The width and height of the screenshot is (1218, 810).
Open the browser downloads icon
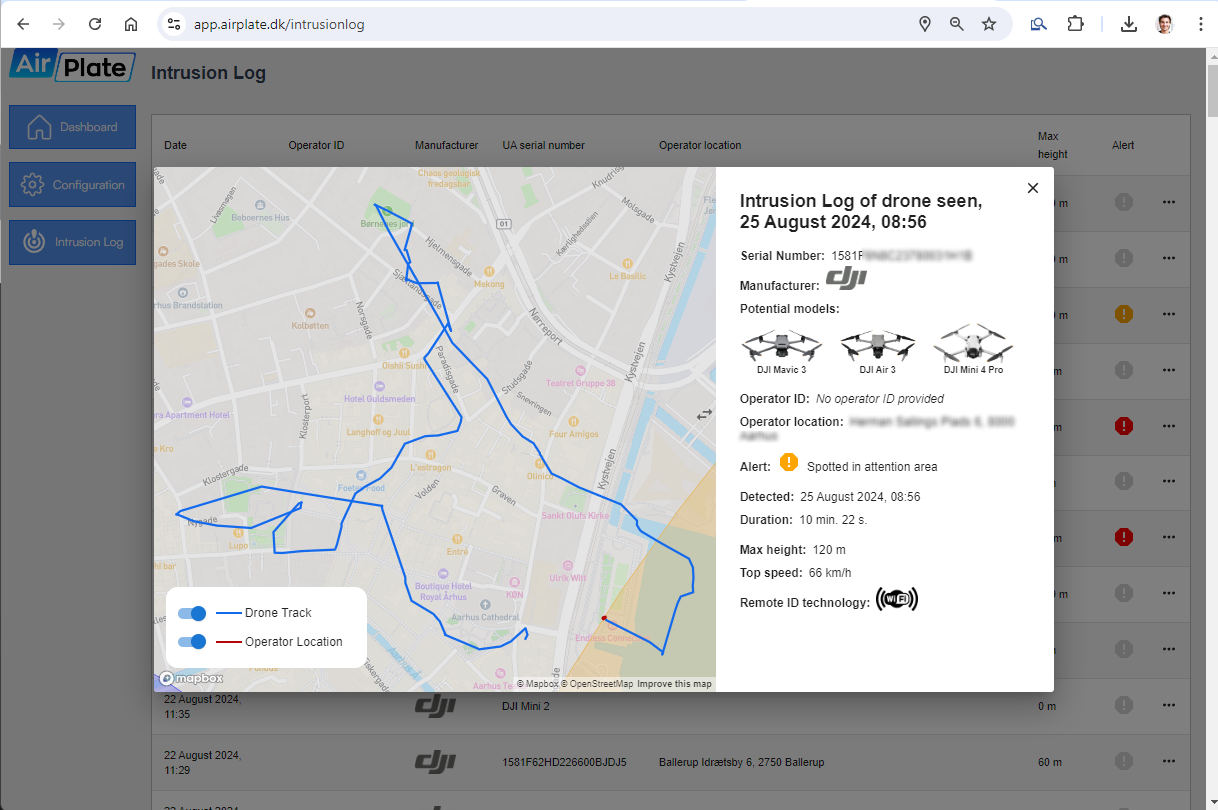pyautogui.click(x=1129, y=24)
